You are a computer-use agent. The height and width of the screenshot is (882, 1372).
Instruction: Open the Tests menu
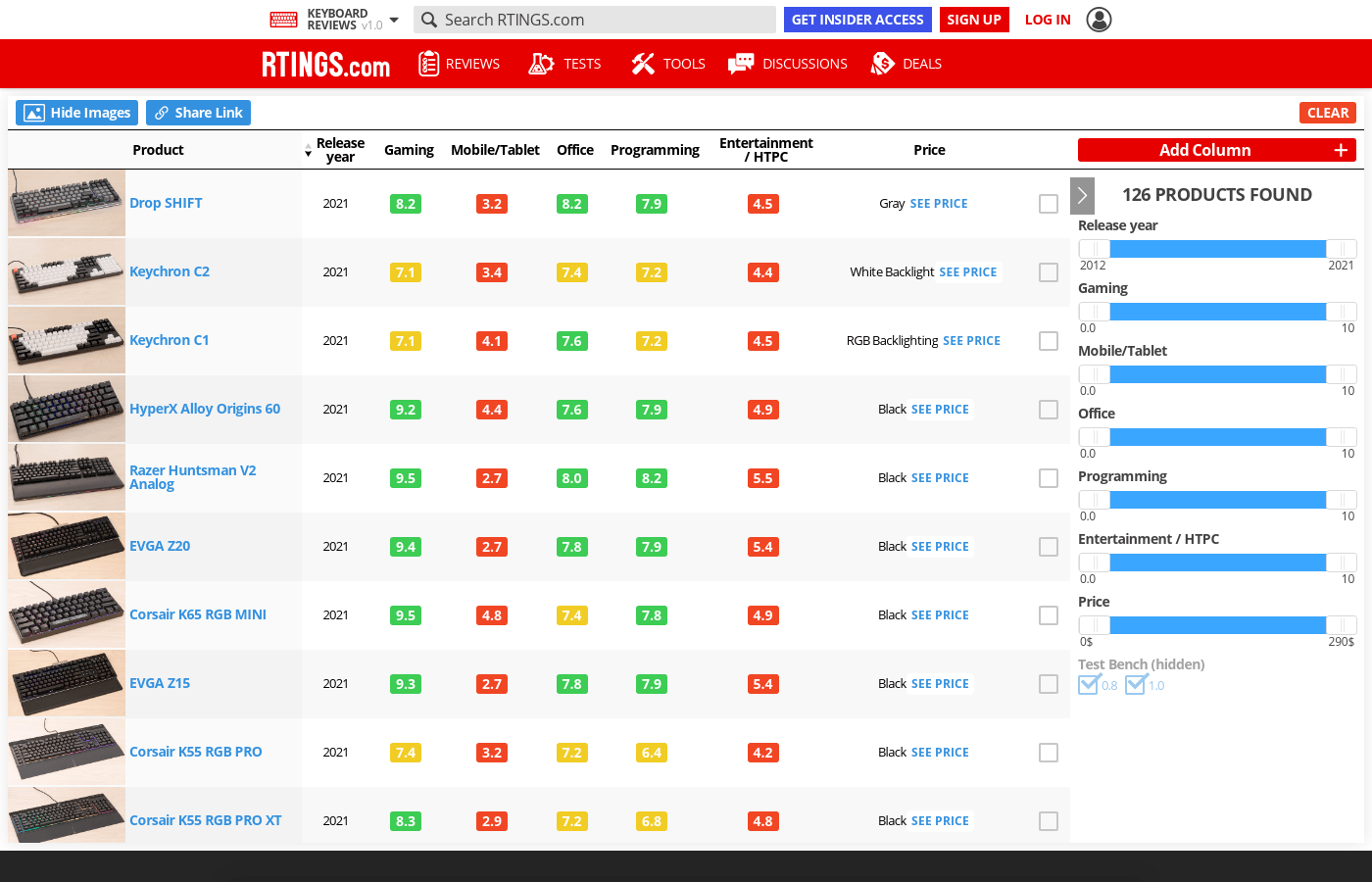[x=565, y=64]
